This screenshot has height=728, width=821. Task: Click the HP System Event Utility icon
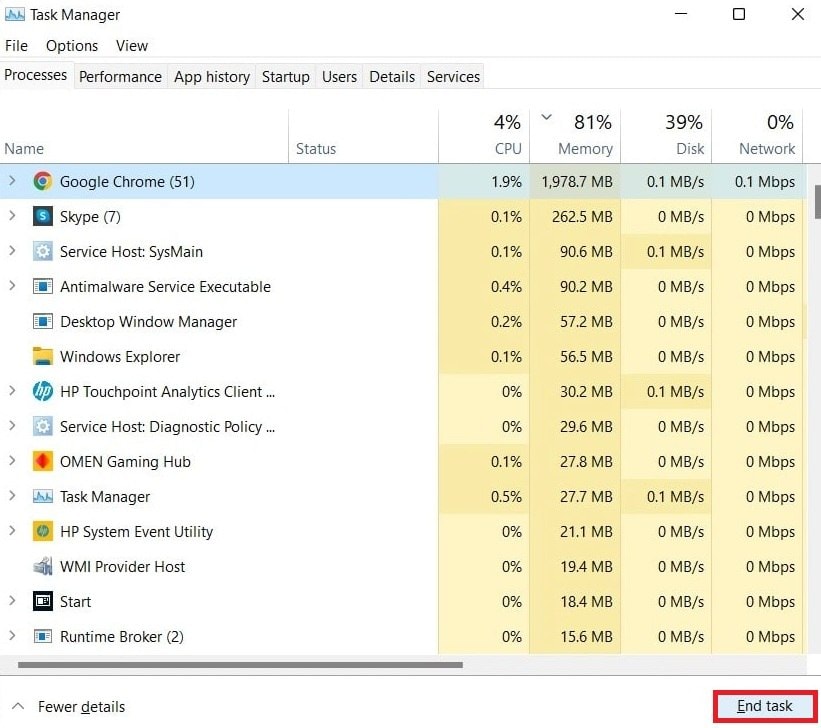coord(42,532)
